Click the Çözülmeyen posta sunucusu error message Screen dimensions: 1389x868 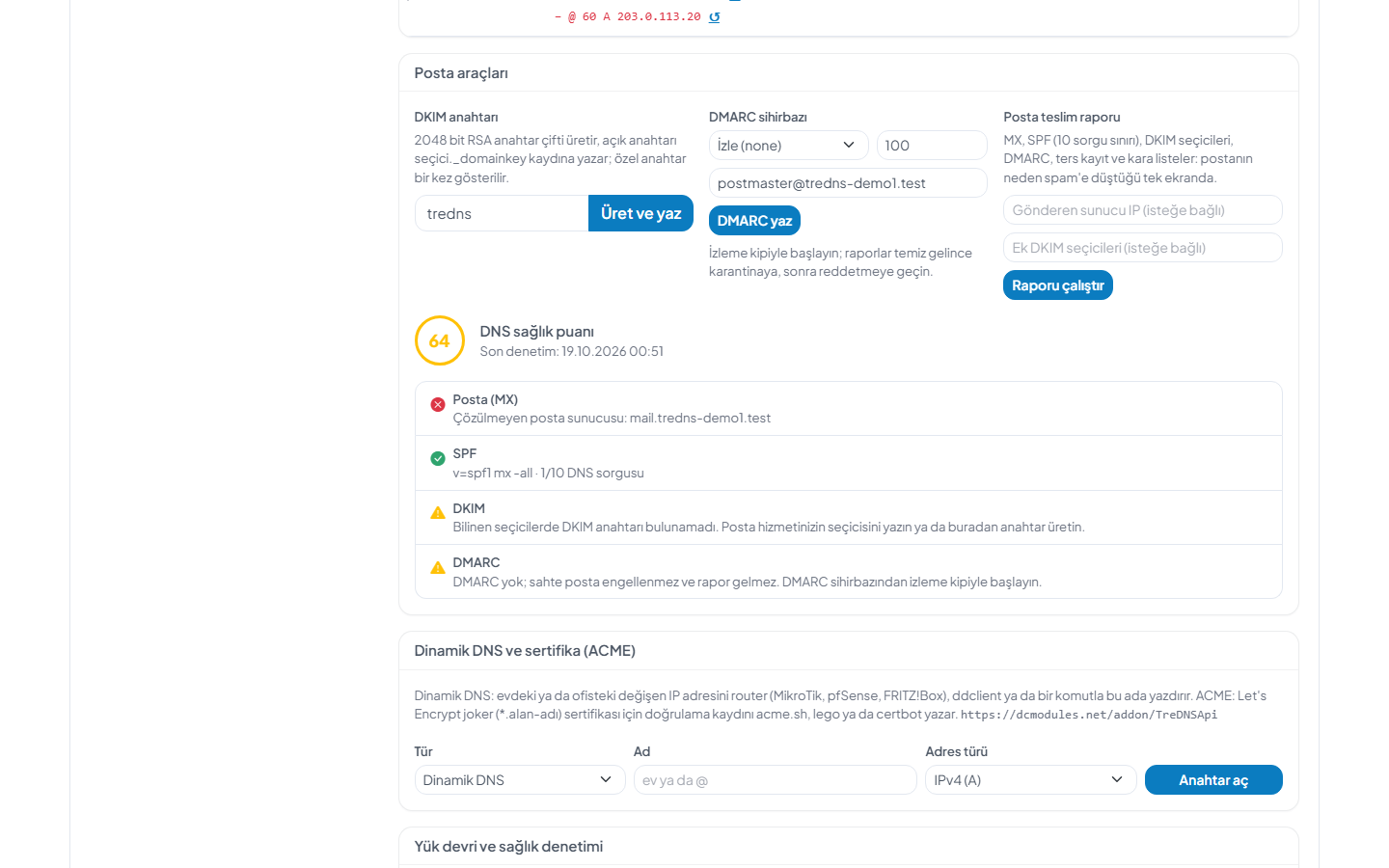click(x=612, y=419)
